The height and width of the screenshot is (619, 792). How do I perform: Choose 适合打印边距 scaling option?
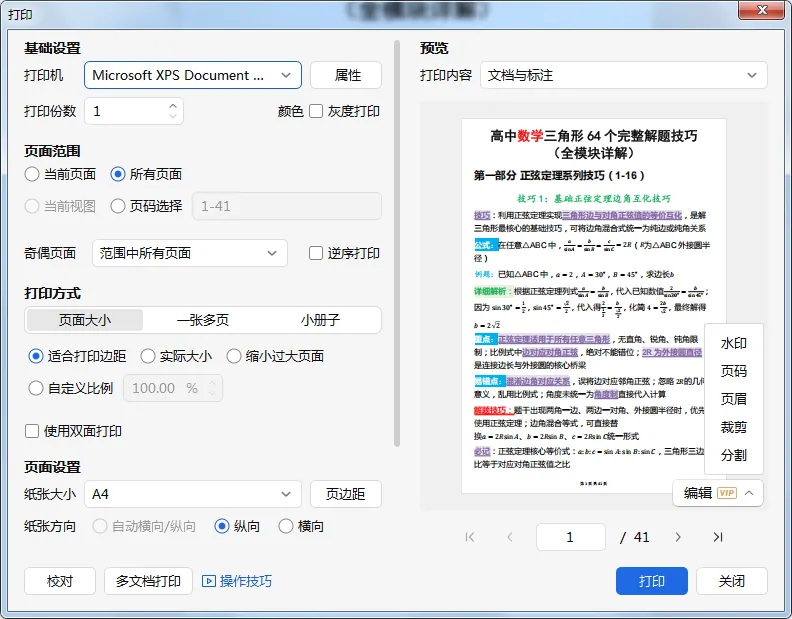point(36,356)
